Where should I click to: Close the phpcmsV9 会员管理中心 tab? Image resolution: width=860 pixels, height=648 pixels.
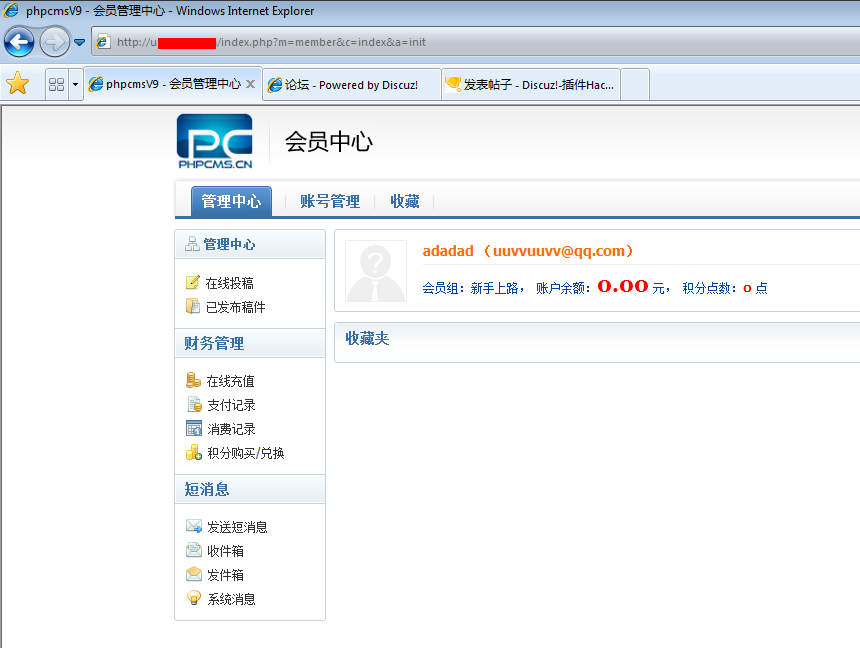coord(250,84)
